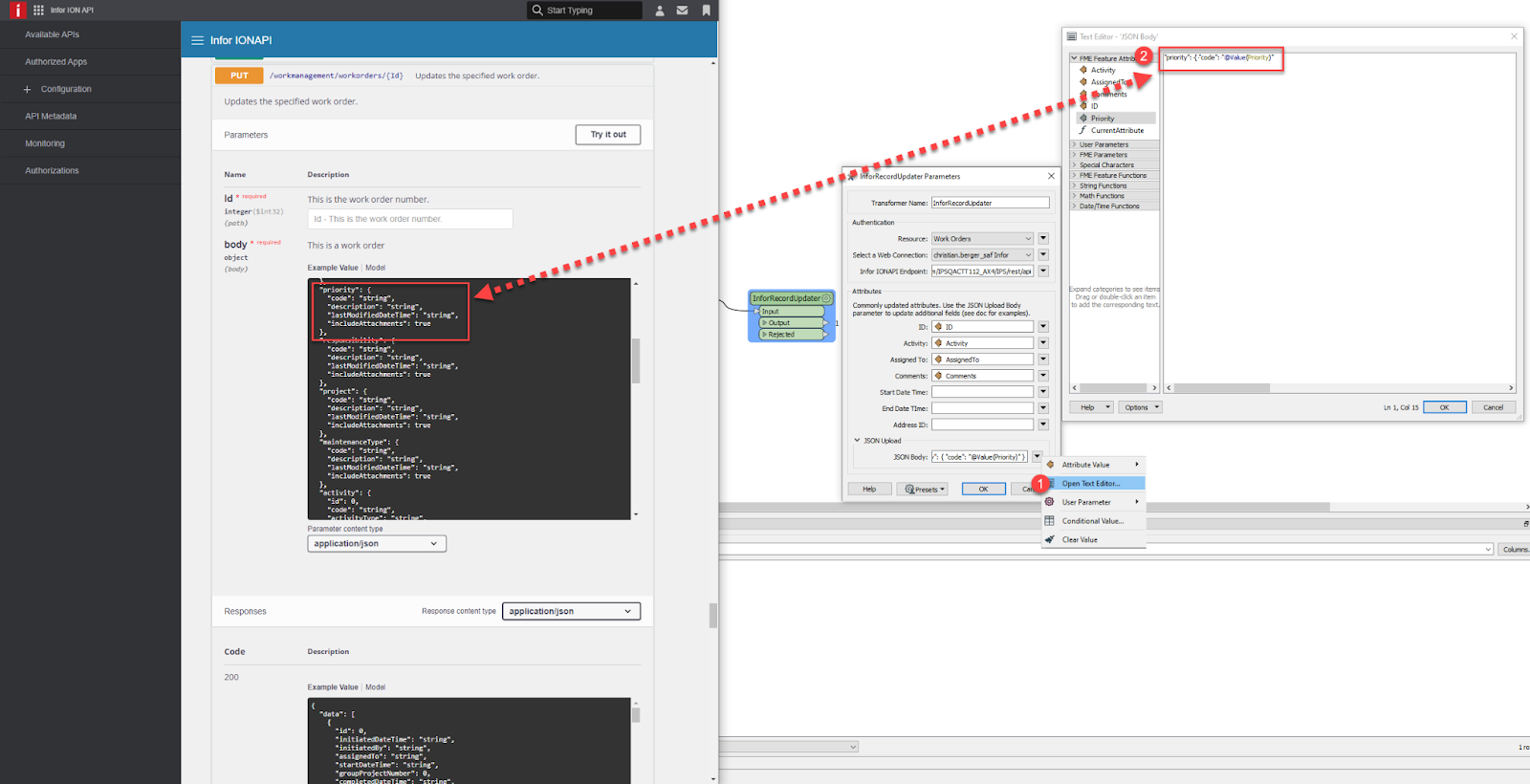Viewport: 1530px width, 784px height.
Task: Open the Options dropdown in Text Editor
Action: (1140, 407)
